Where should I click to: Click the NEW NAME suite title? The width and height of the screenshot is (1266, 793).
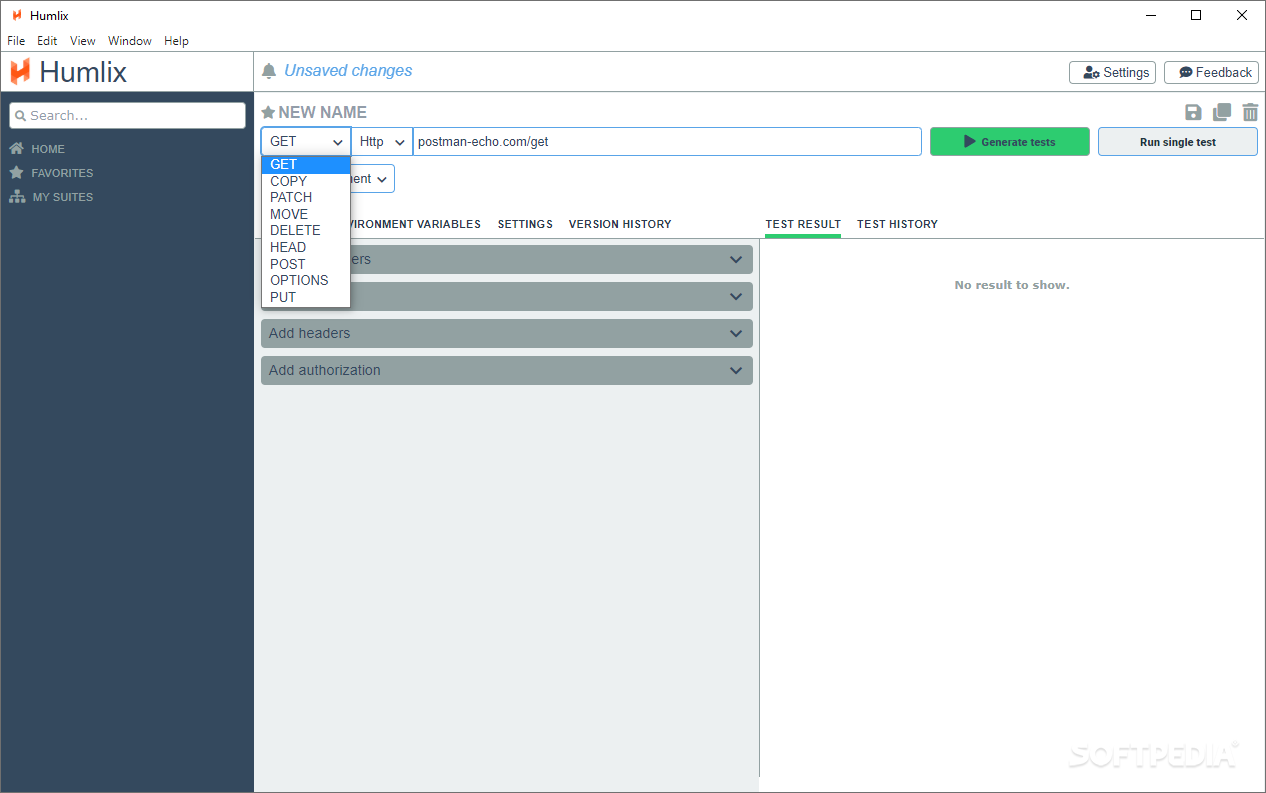[x=323, y=113]
